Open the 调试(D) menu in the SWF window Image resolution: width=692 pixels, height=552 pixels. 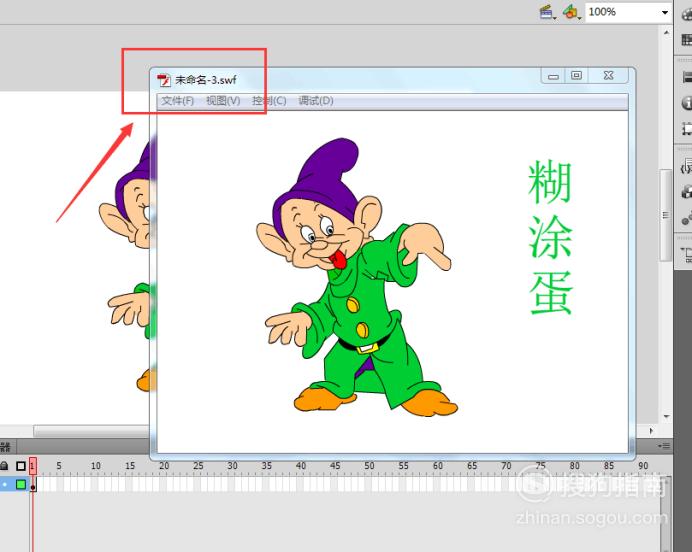(316, 101)
